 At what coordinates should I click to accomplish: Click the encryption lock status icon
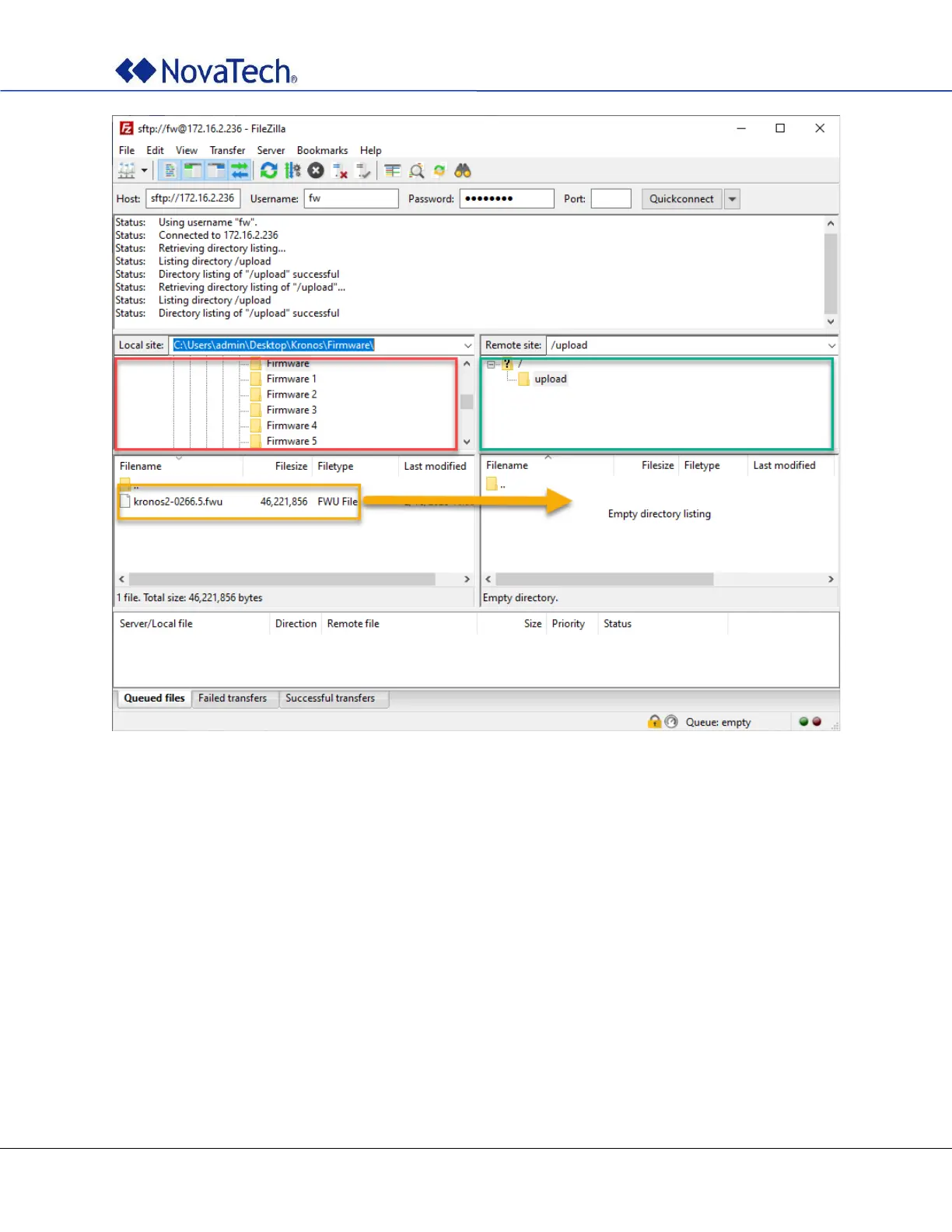(x=655, y=722)
